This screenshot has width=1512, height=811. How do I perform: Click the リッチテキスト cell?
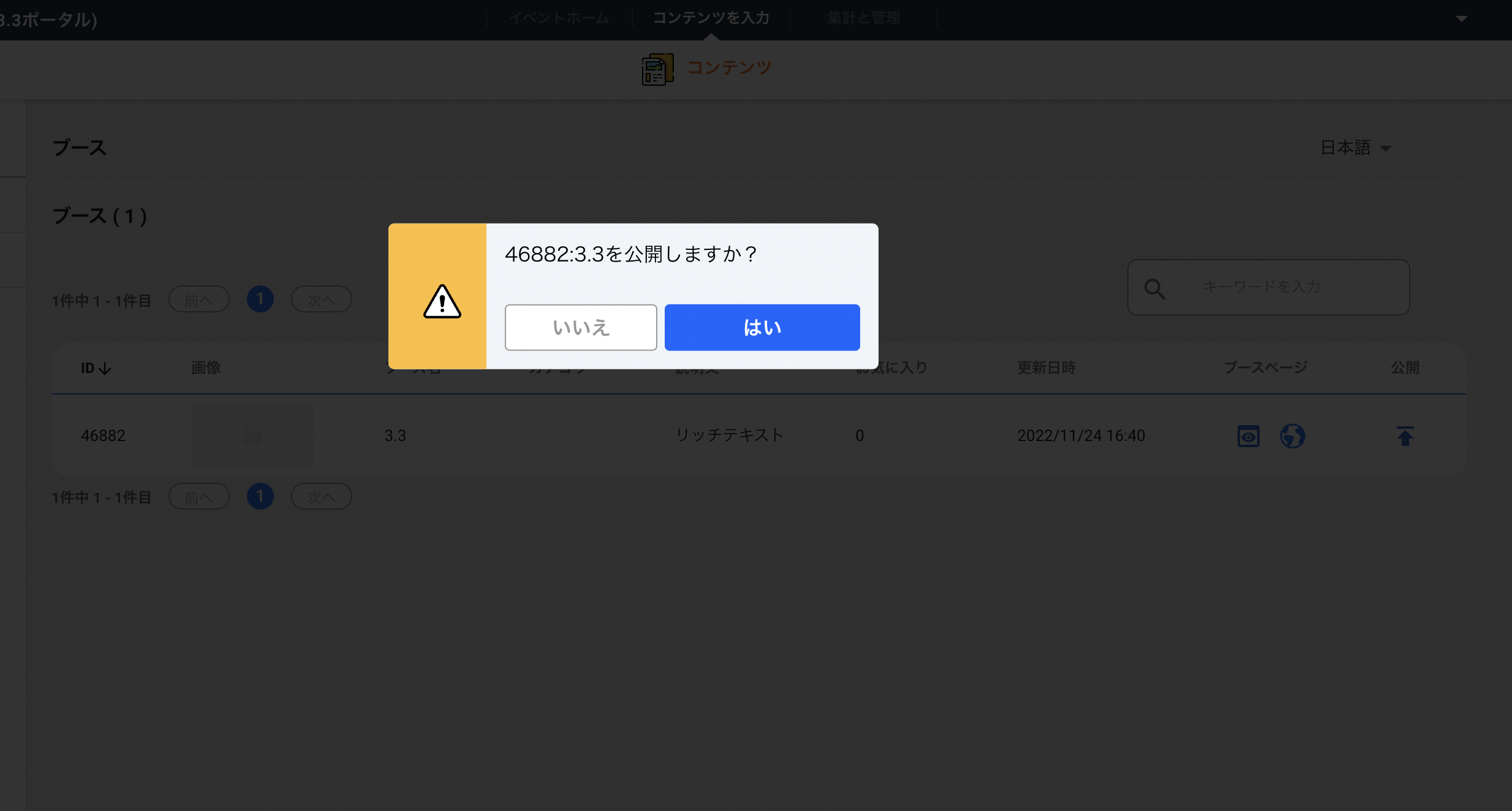tap(729, 435)
